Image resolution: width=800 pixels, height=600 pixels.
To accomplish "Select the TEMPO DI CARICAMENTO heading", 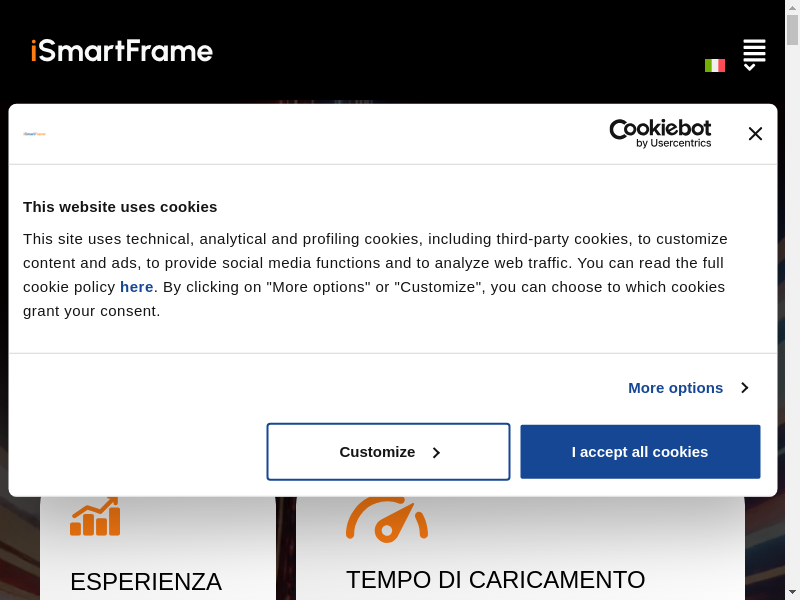I will (495, 580).
